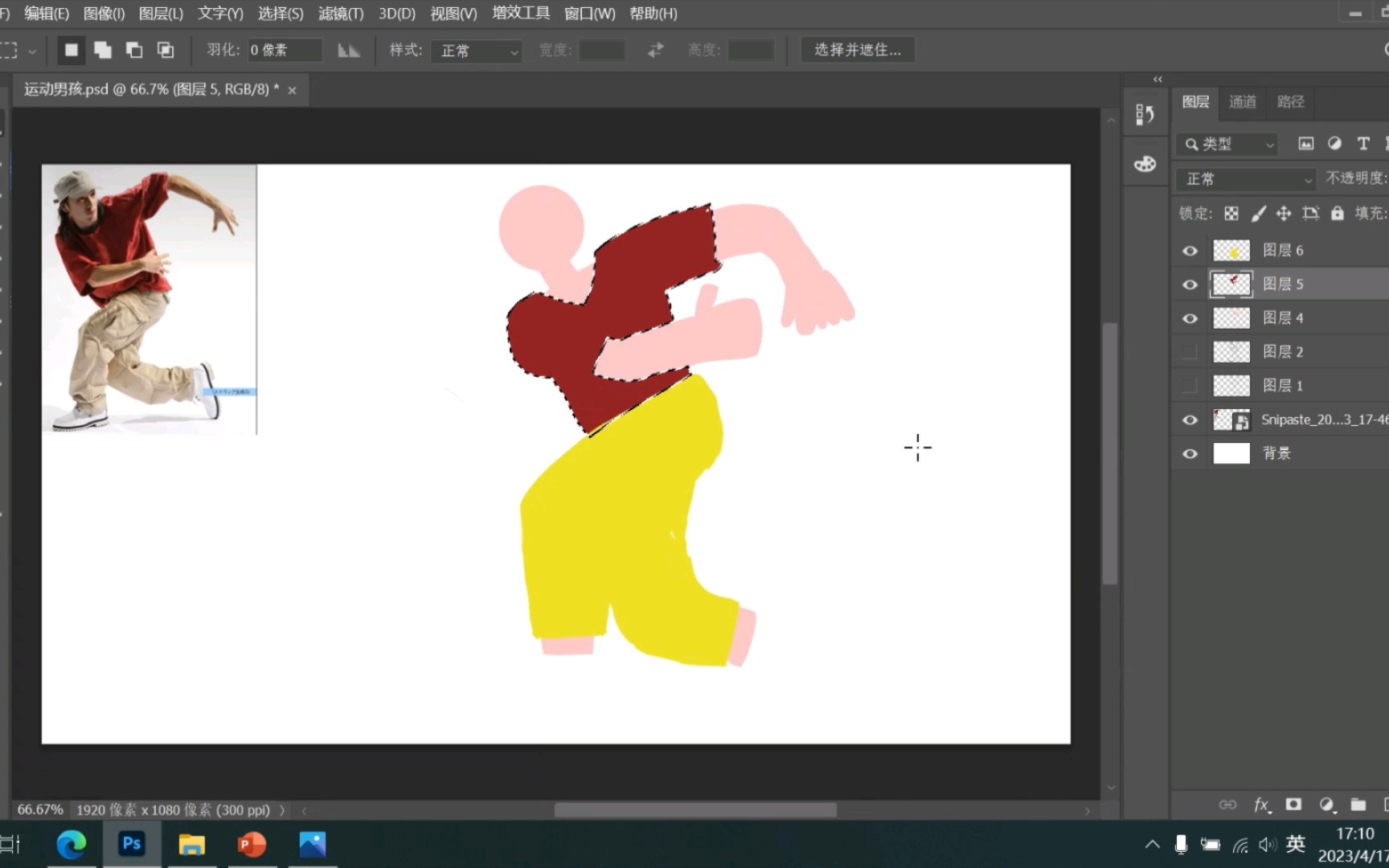Add a layer mask icon
Viewport: 1389px width, 868px height.
tap(1293, 805)
